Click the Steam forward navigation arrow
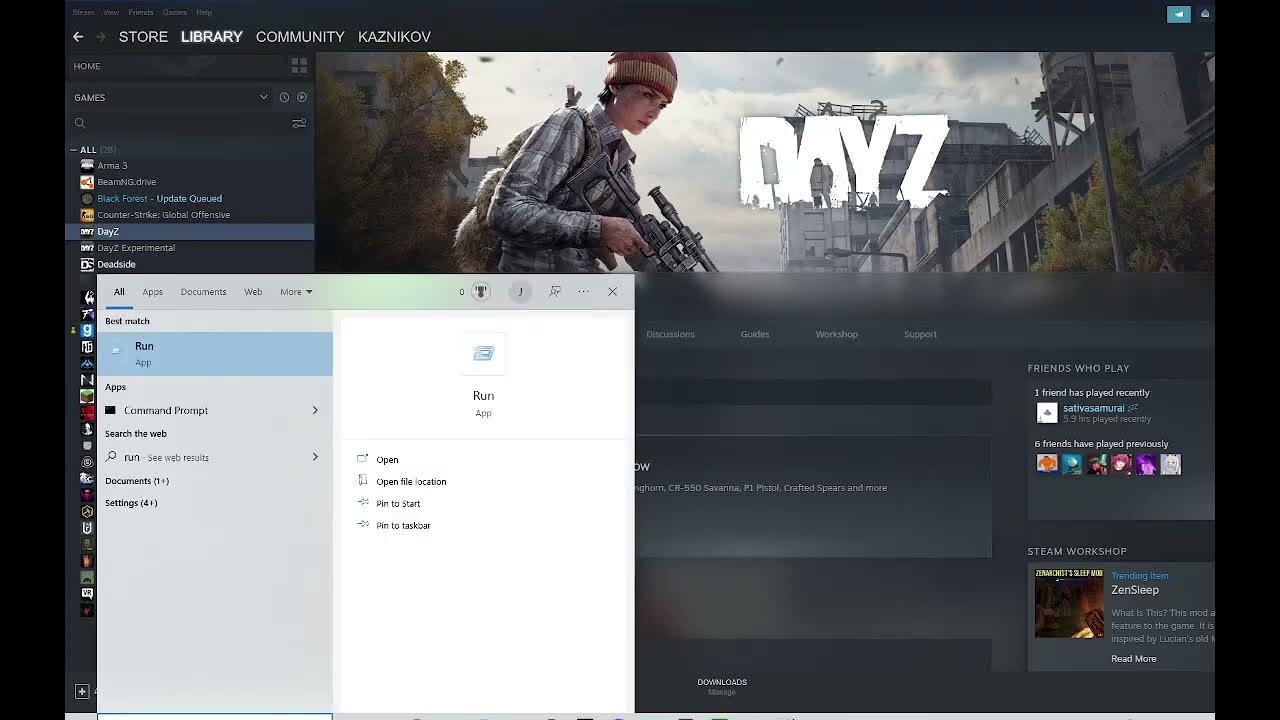 100,37
